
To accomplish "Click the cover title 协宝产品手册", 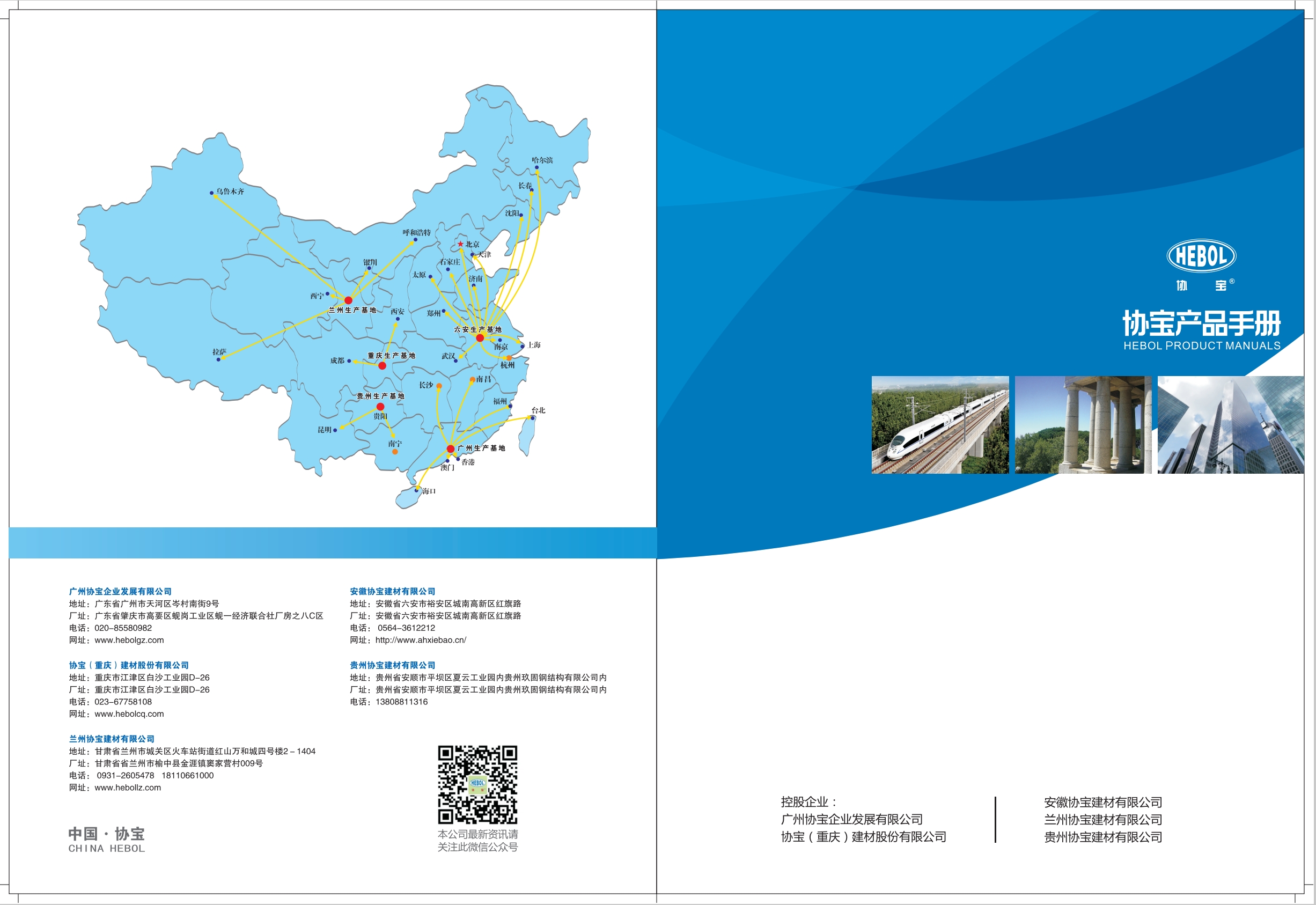I will [1202, 323].
